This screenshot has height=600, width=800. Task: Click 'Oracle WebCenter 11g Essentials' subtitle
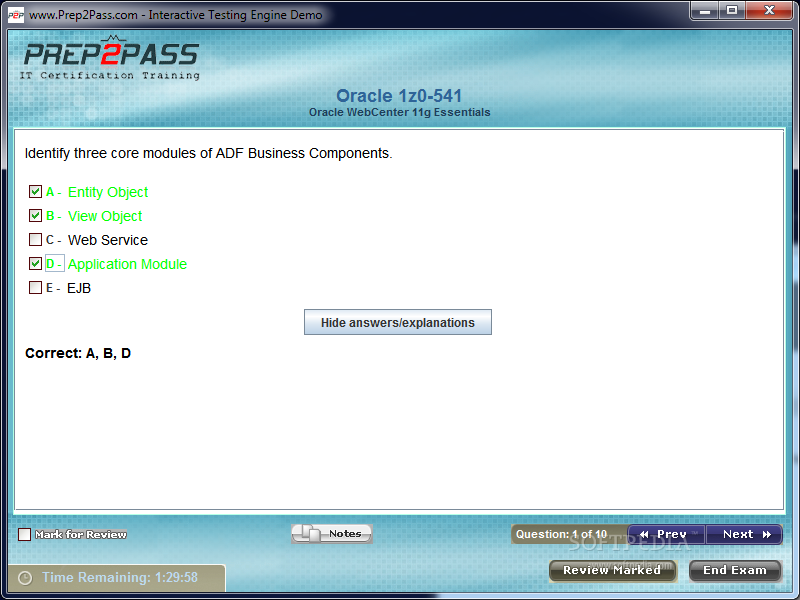399,112
